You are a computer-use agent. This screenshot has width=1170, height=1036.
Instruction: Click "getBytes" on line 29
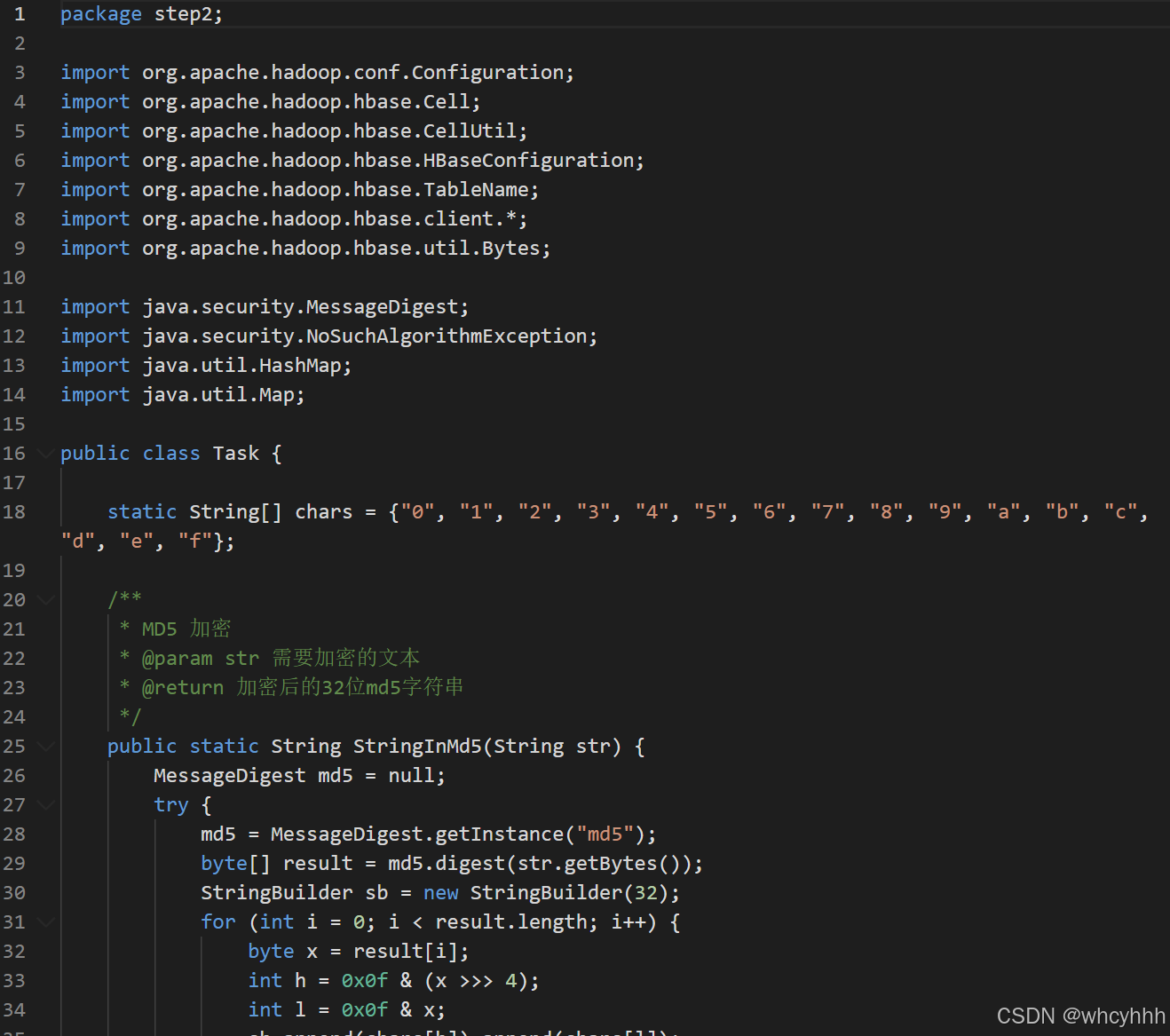tap(611, 864)
